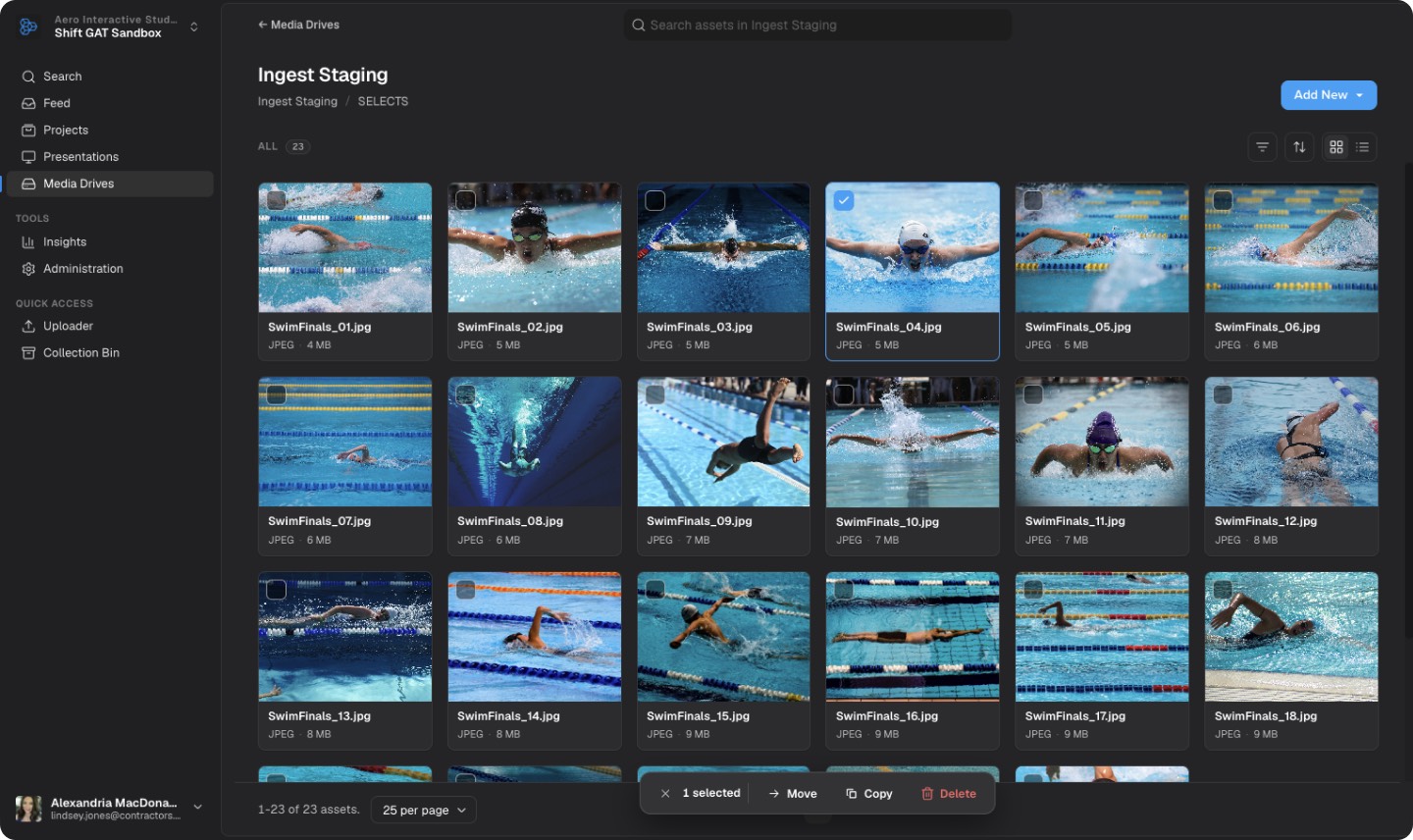Click the SwimFinals_14.jpg file name
Image resolution: width=1413 pixels, height=840 pixels.
tap(508, 716)
